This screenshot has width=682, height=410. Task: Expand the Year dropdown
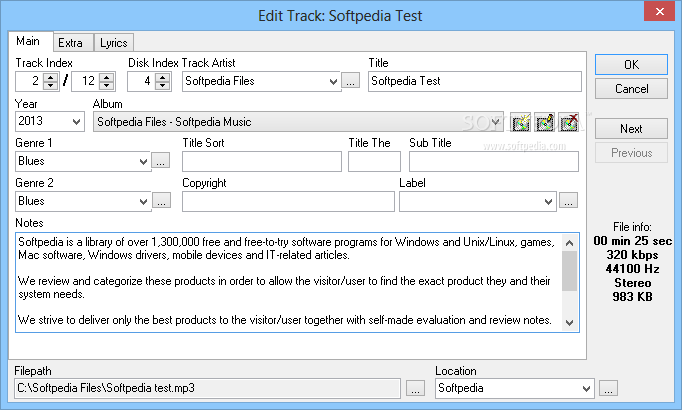[76, 121]
